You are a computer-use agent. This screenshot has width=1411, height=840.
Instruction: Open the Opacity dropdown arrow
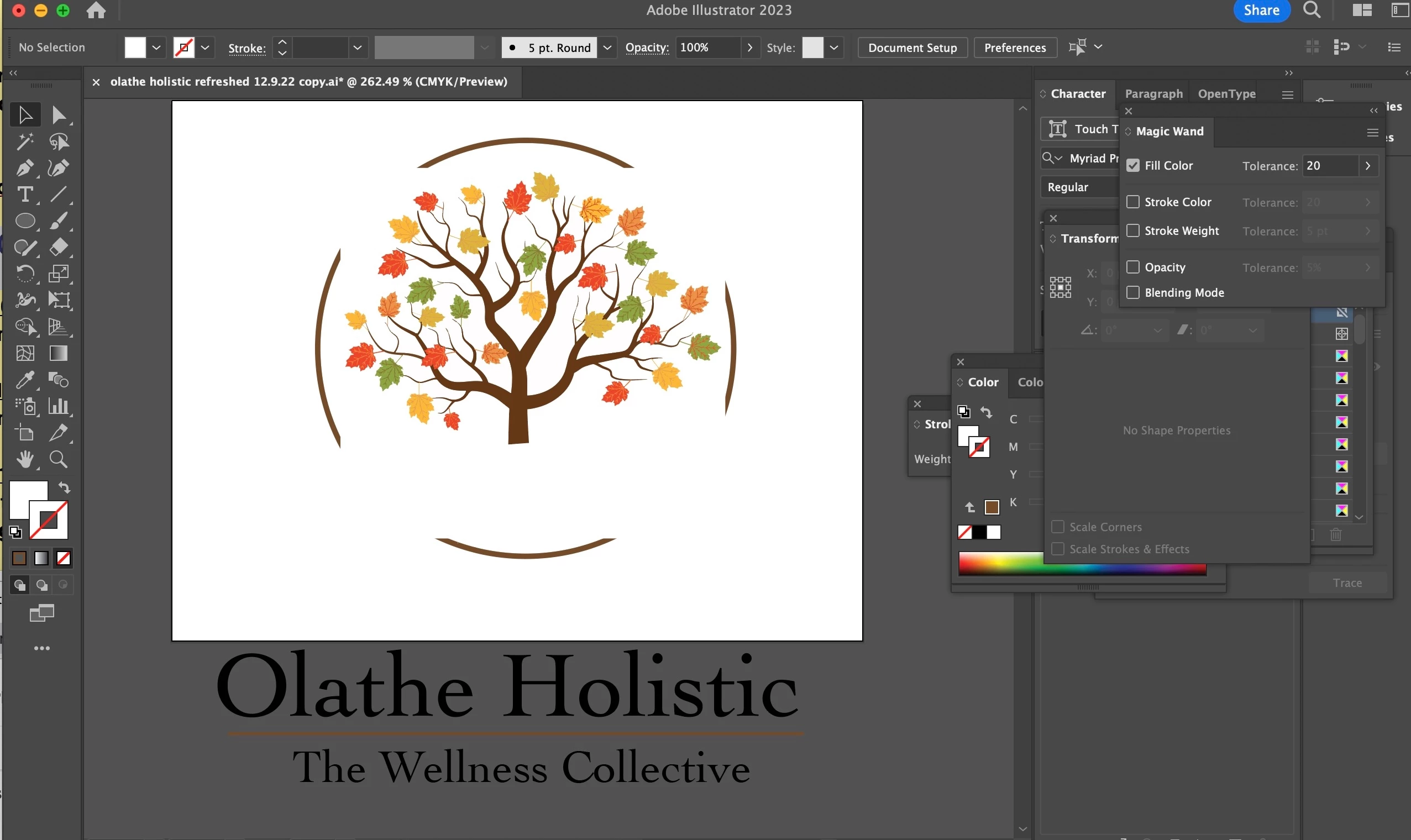tap(750, 48)
